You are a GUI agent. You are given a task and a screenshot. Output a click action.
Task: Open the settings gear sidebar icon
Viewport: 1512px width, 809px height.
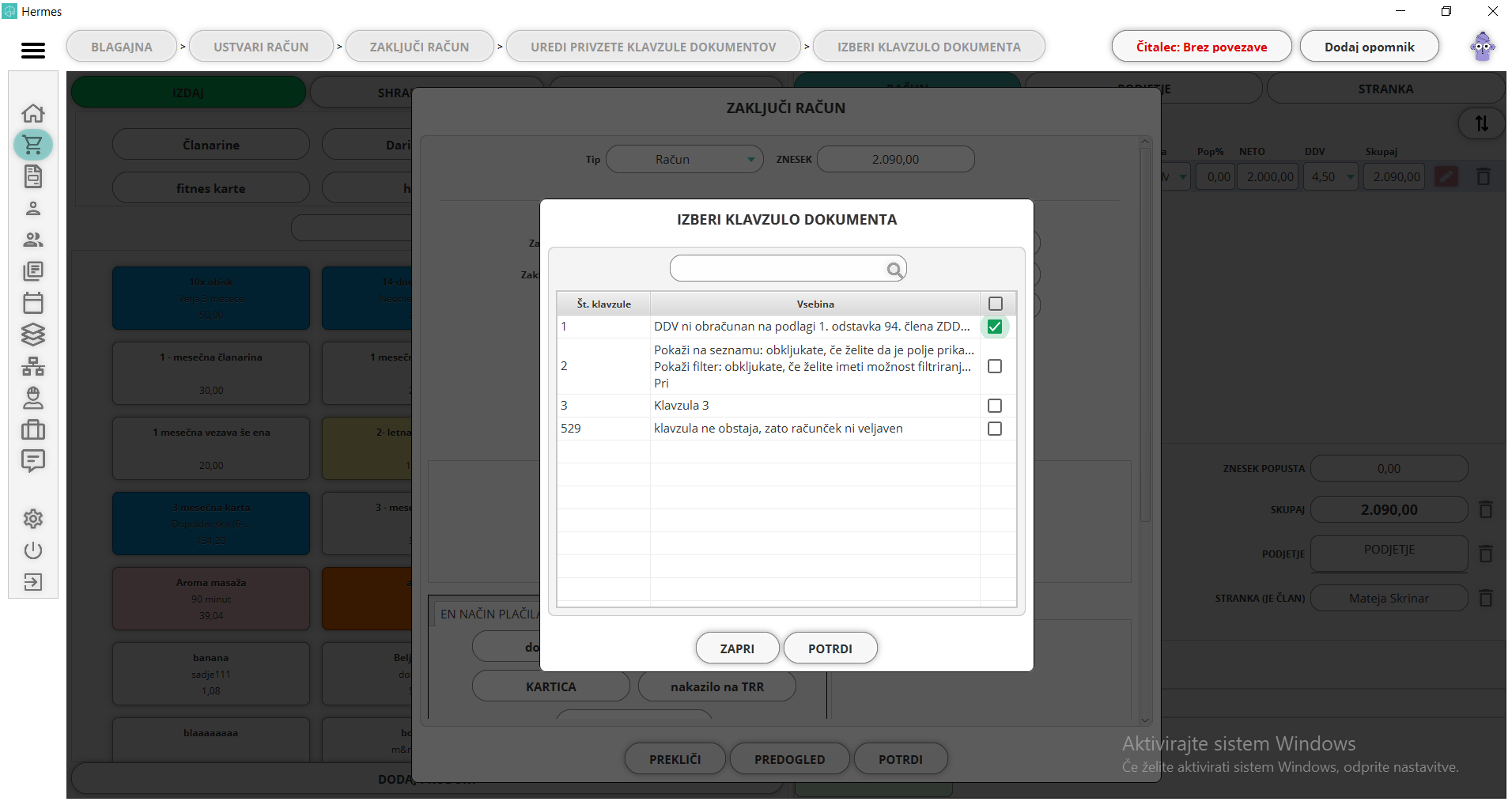click(x=33, y=519)
